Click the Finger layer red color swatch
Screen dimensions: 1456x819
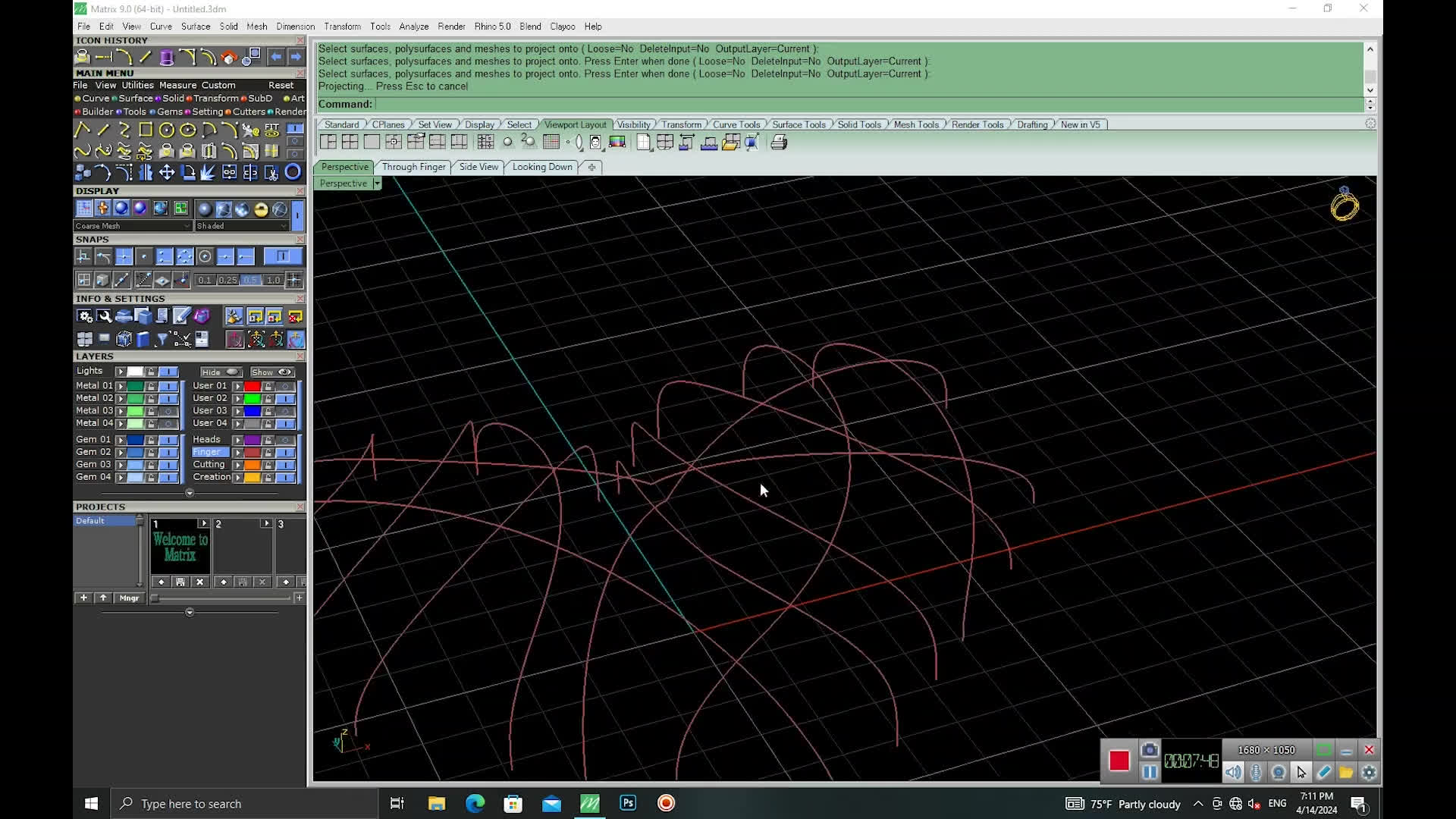coord(252,453)
